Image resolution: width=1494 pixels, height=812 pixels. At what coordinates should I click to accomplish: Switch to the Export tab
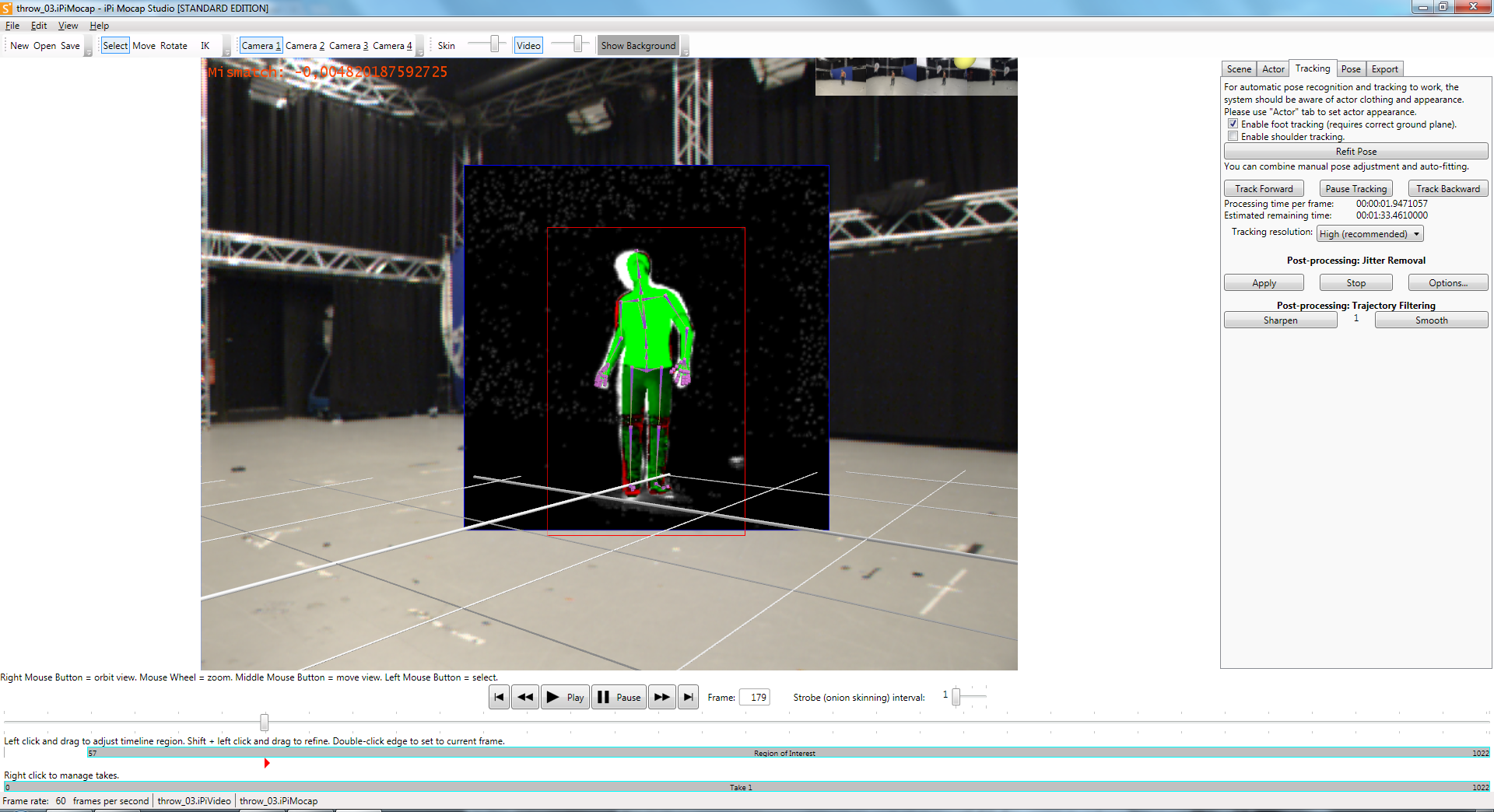coord(1384,69)
